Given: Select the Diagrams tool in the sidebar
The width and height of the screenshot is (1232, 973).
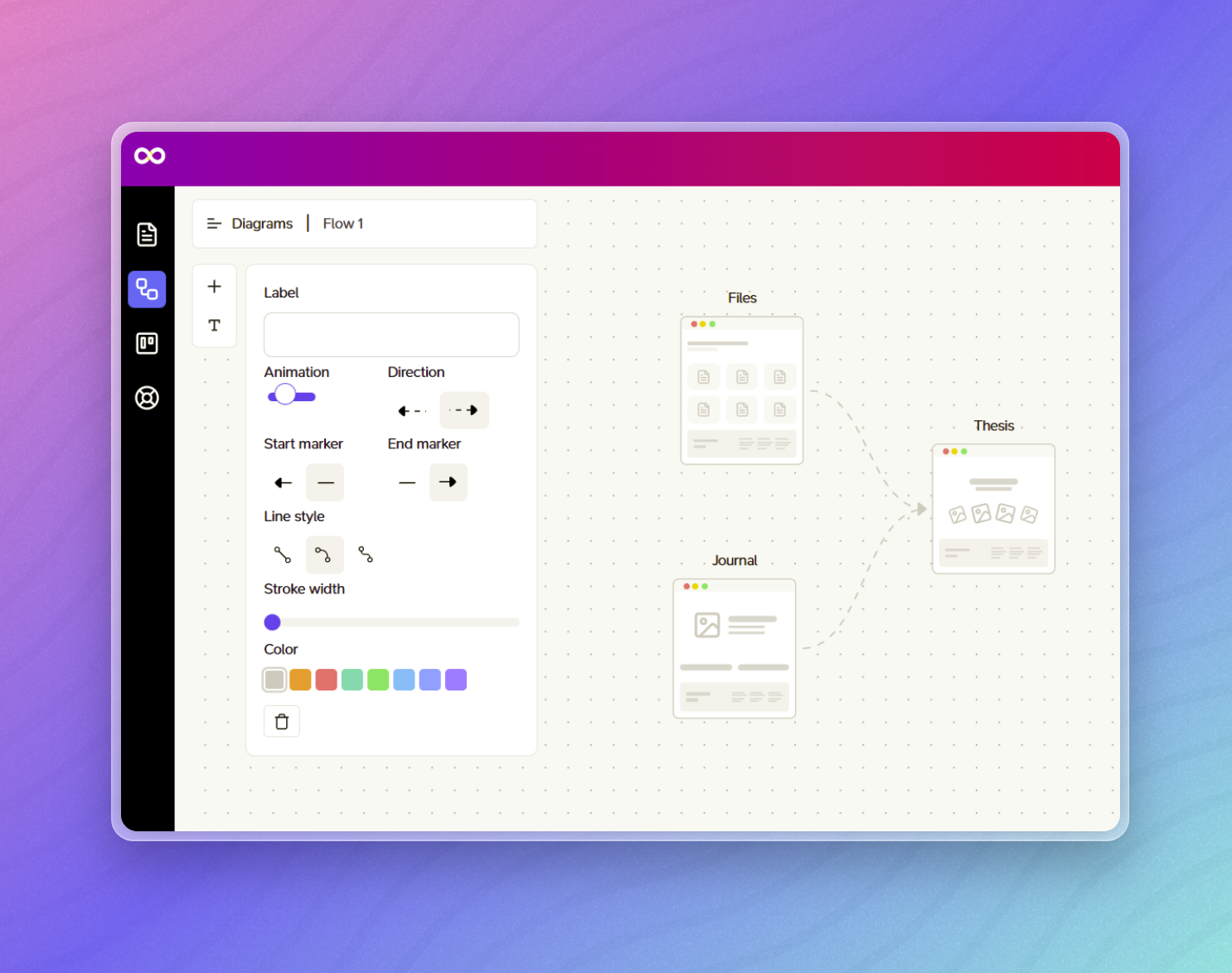Looking at the screenshot, I should click(147, 289).
